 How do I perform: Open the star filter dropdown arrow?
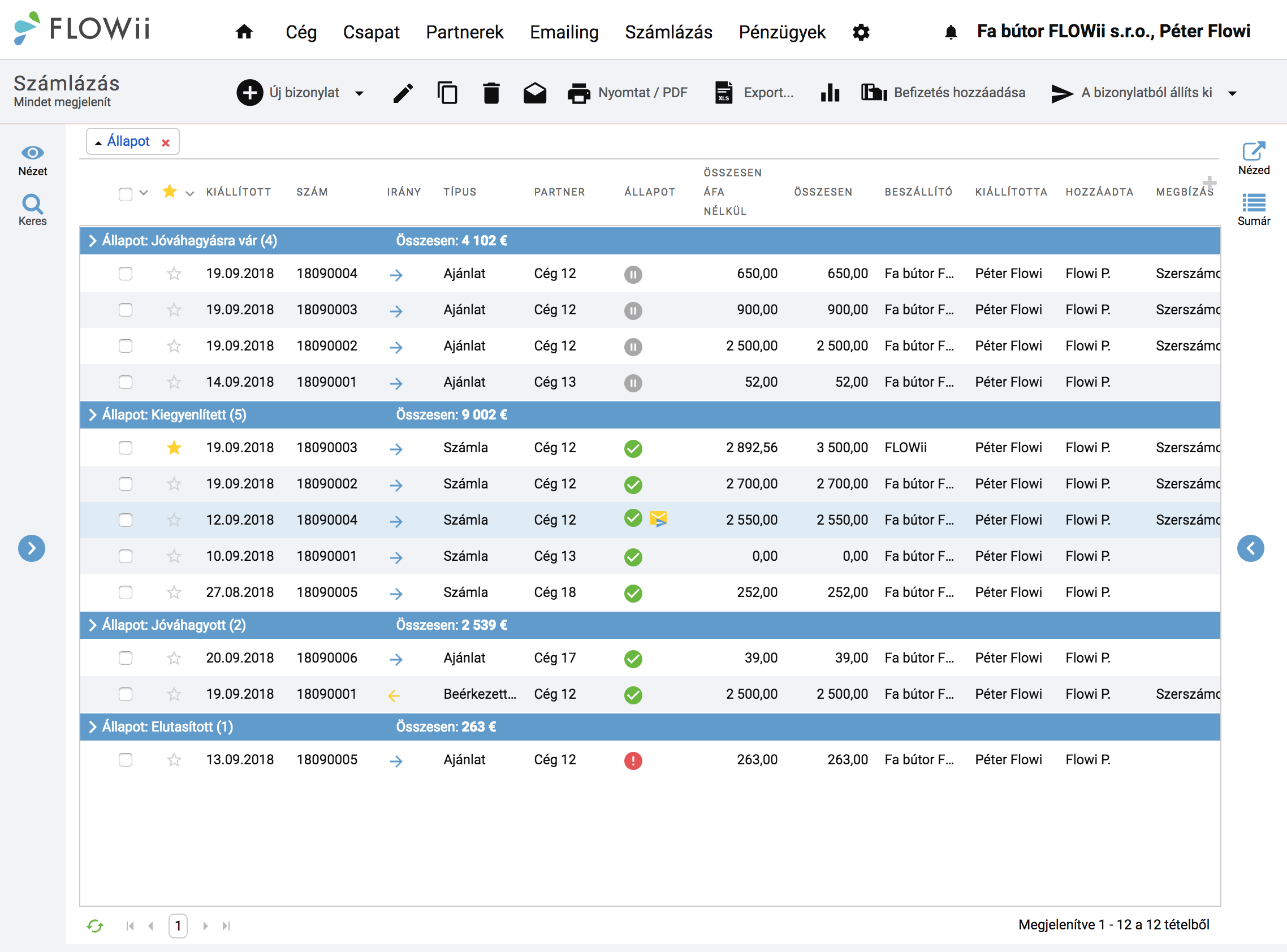pos(189,194)
